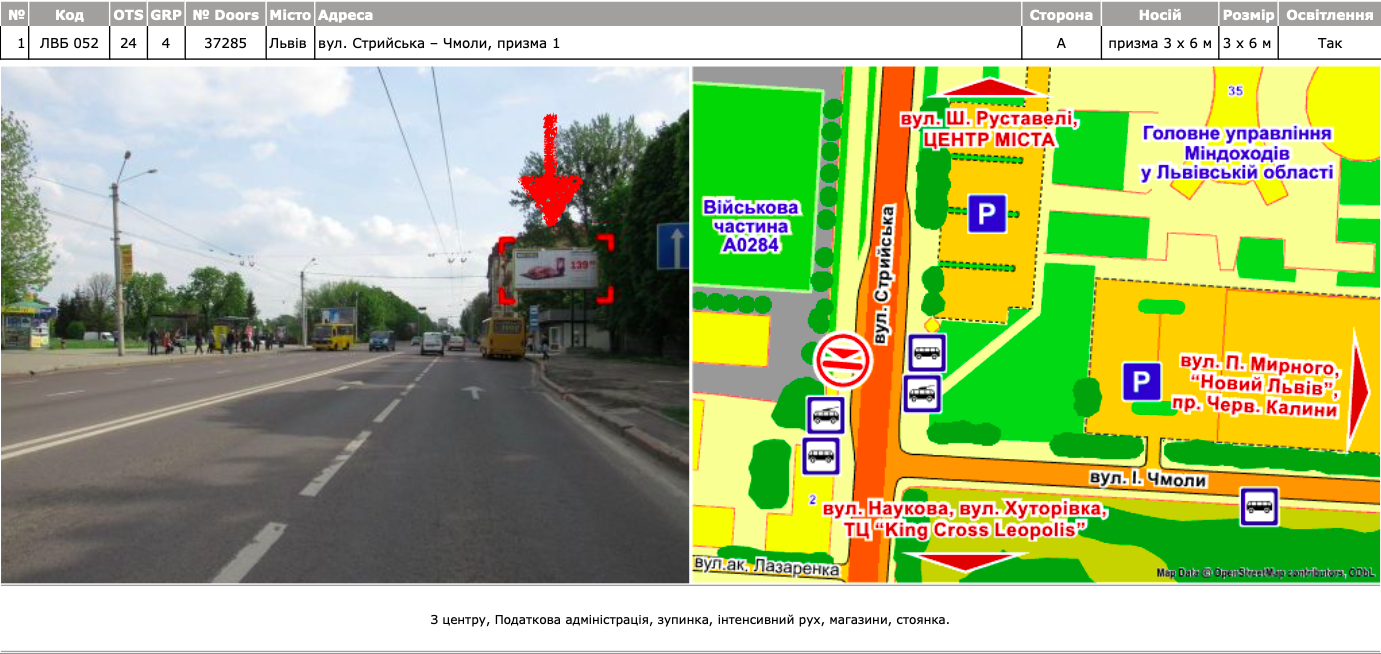This screenshot has width=1381, height=654.
Task: Click the trolleybus icon left of вул. Стрийська
Action: [x=827, y=415]
